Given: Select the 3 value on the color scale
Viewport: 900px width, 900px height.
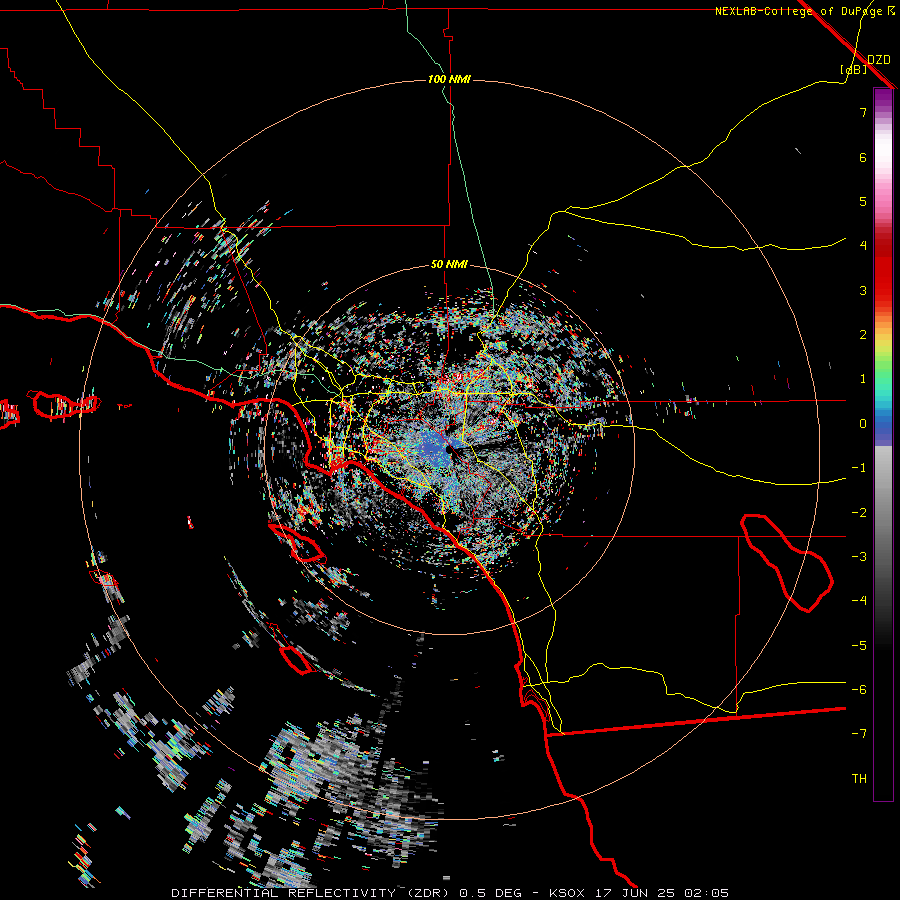Looking at the screenshot, I should coord(863,290).
